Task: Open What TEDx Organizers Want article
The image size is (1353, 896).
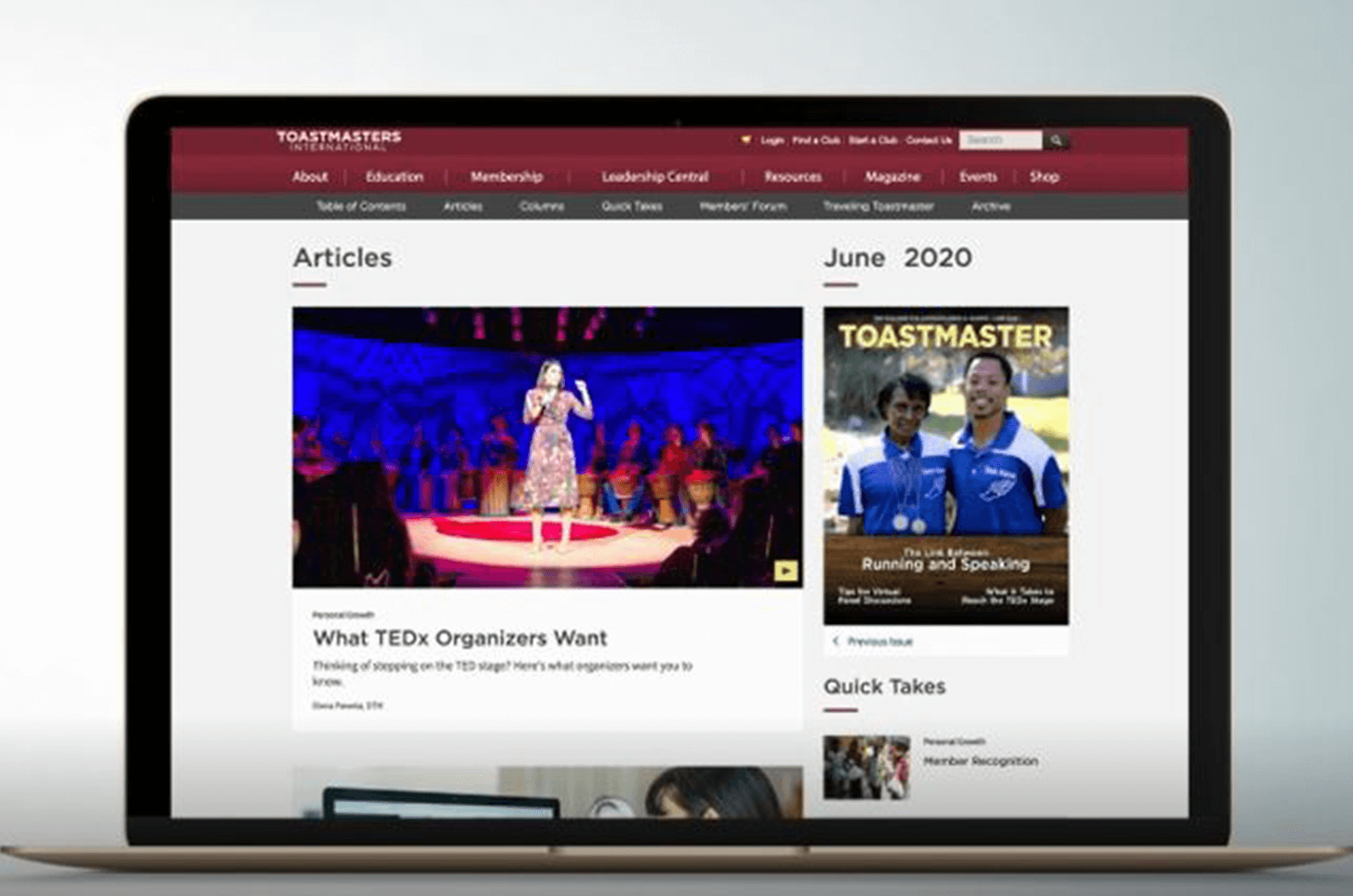Action: (x=460, y=638)
